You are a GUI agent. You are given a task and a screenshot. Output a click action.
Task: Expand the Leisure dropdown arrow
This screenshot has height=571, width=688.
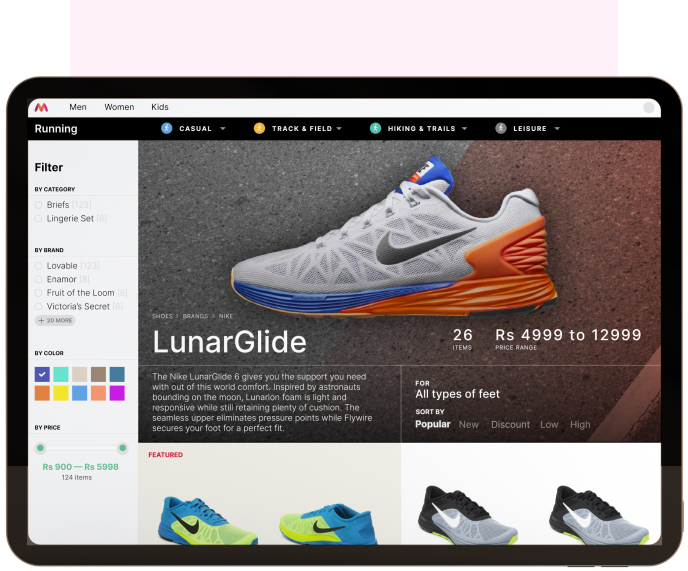[557, 129]
